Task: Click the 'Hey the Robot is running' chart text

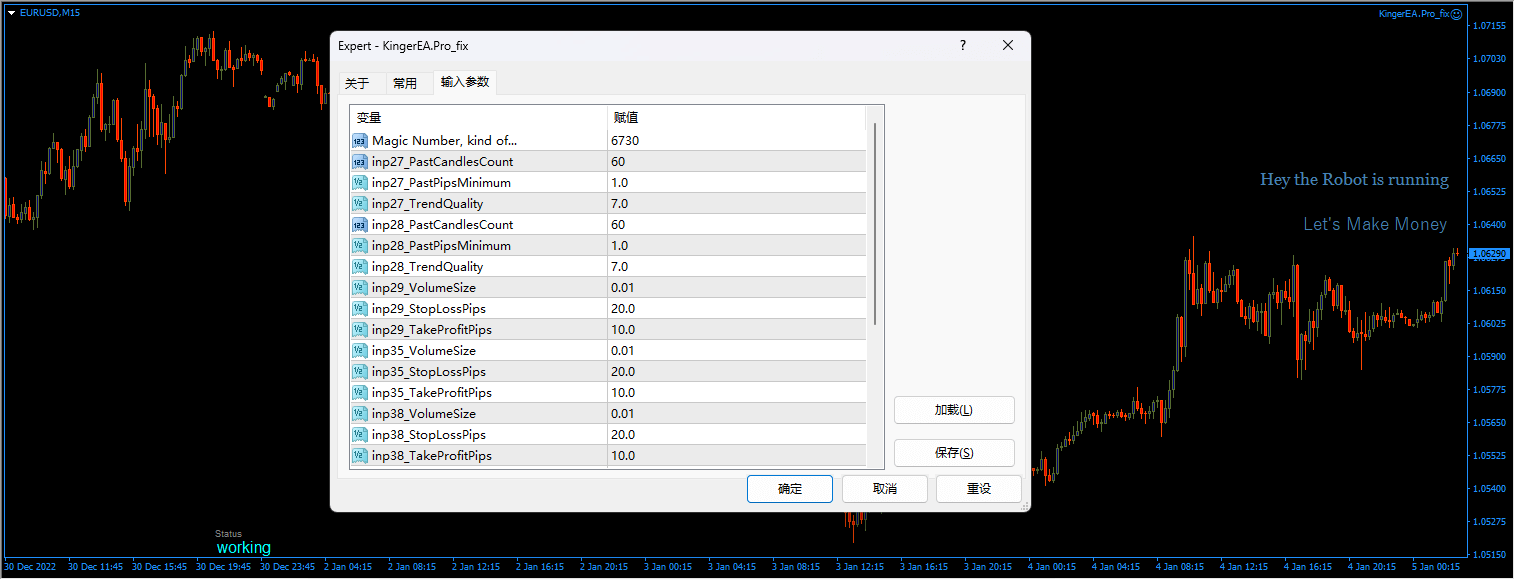Action: (1354, 180)
